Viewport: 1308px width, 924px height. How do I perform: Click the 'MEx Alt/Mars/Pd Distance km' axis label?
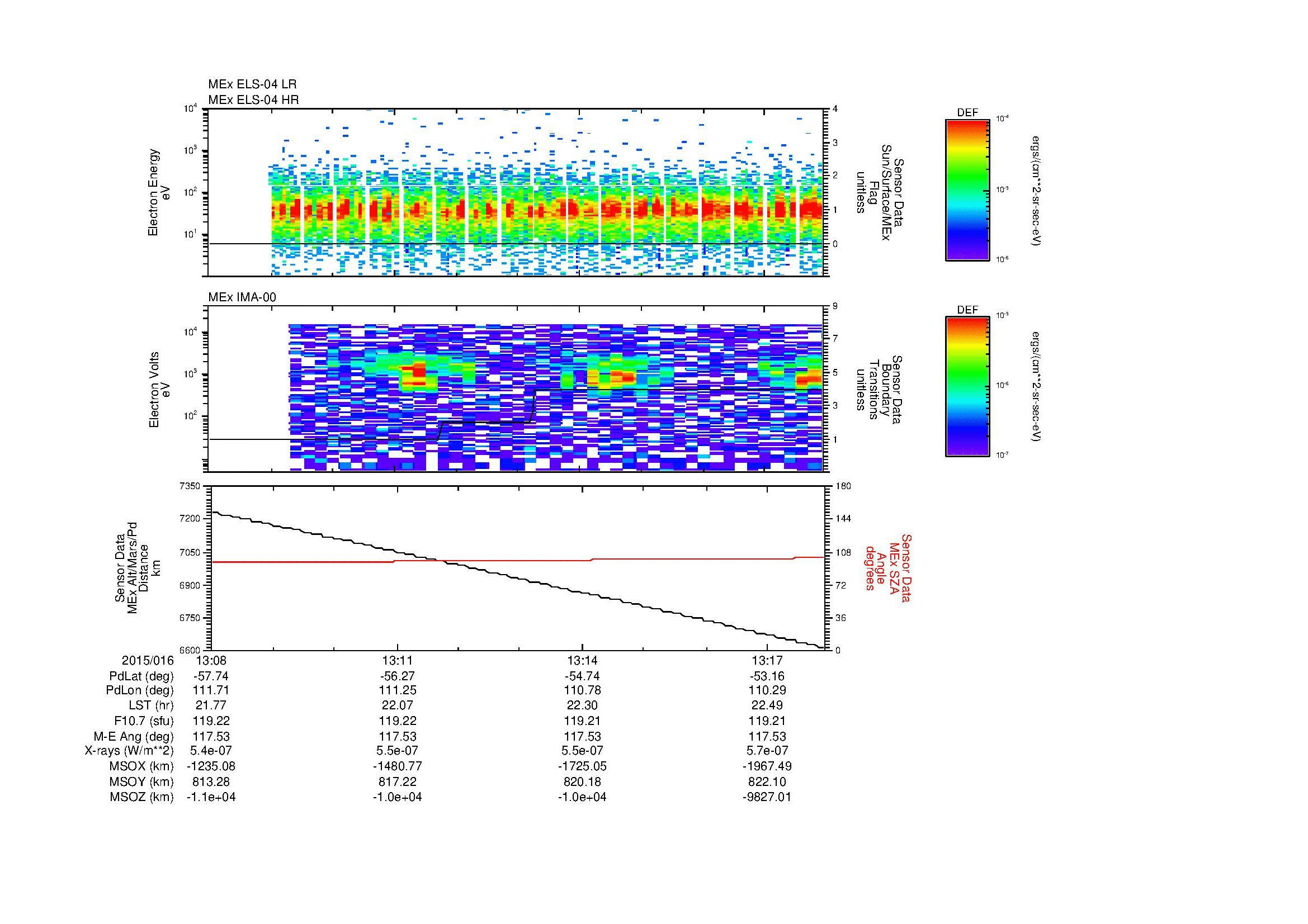tap(138, 567)
